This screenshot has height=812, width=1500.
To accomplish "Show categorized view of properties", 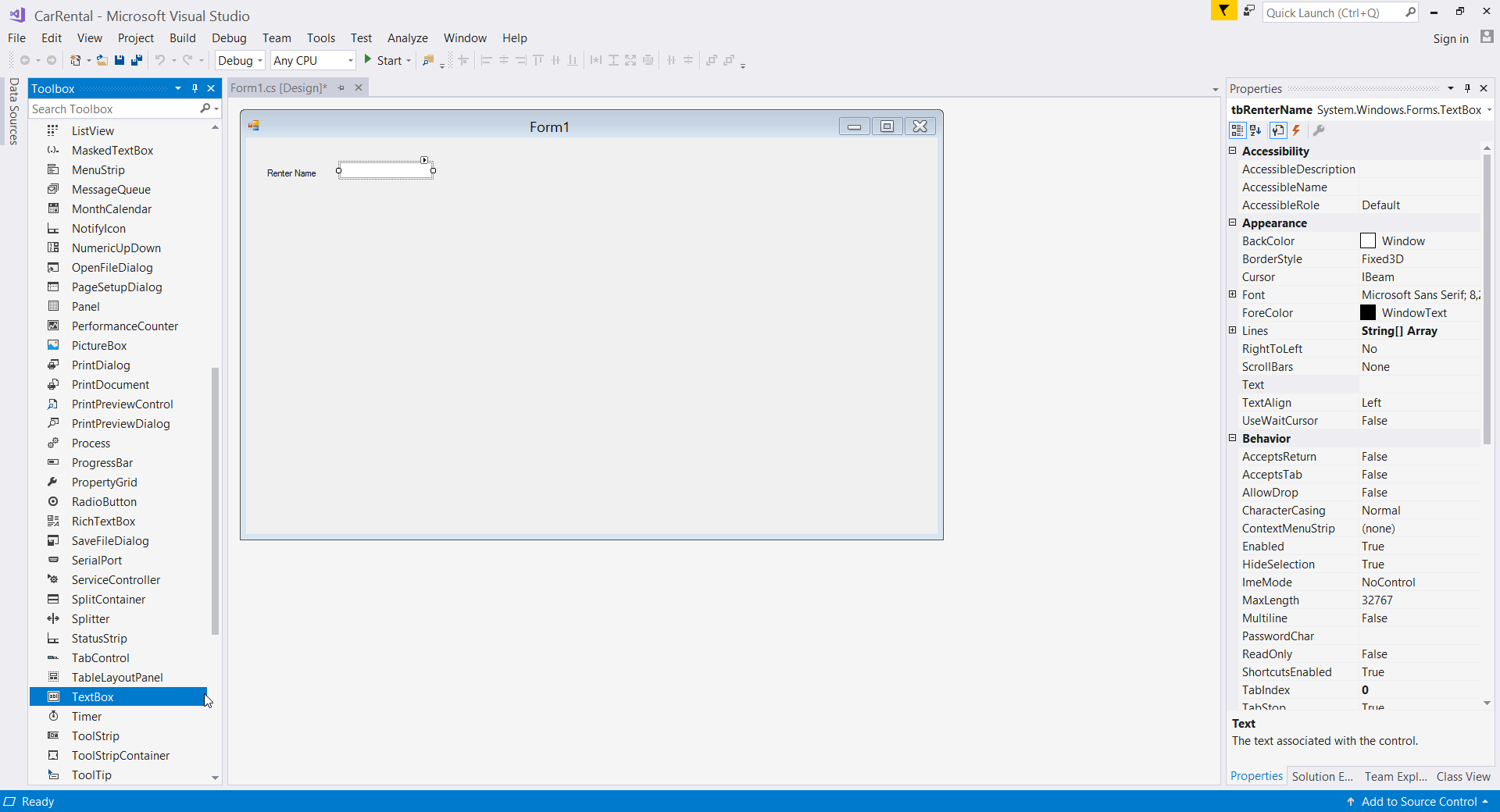I will pyautogui.click(x=1237, y=130).
